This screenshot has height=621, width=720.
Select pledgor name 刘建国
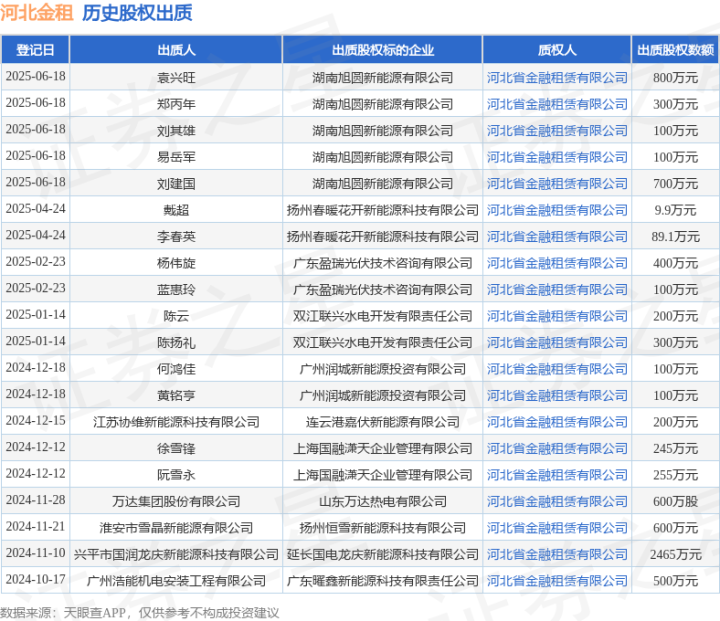tap(176, 184)
